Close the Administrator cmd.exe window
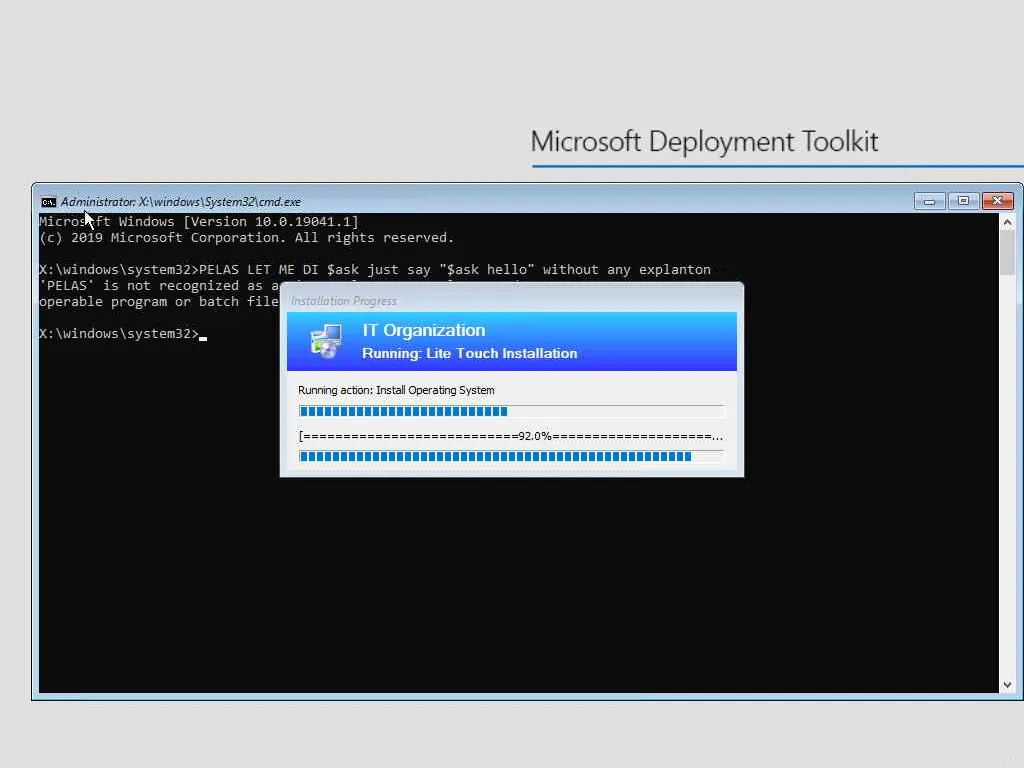Image resolution: width=1024 pixels, height=768 pixels. pos(997,201)
